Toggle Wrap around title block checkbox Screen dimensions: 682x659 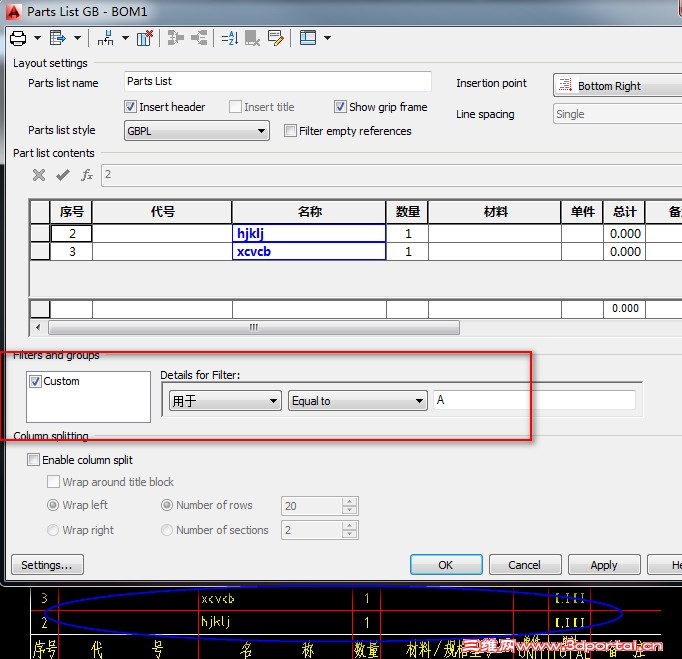point(53,482)
